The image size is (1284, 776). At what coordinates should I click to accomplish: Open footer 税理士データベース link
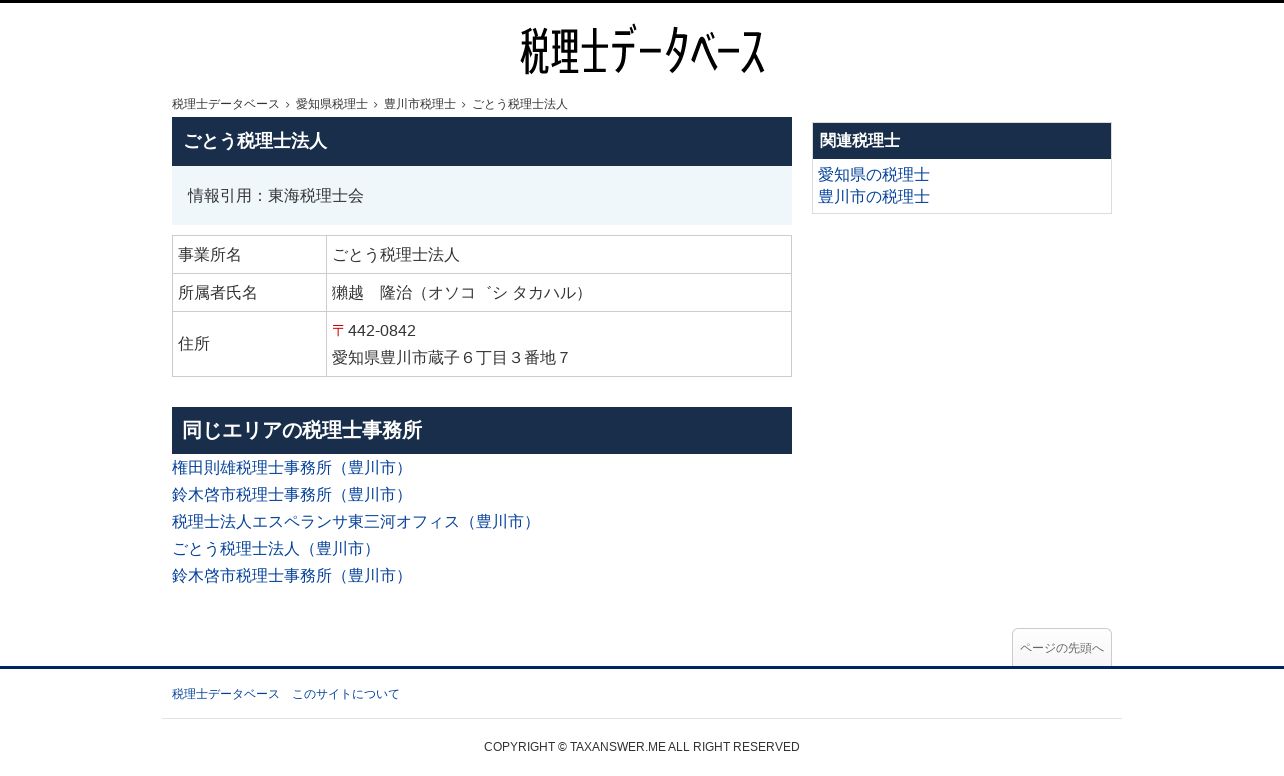[x=226, y=694]
